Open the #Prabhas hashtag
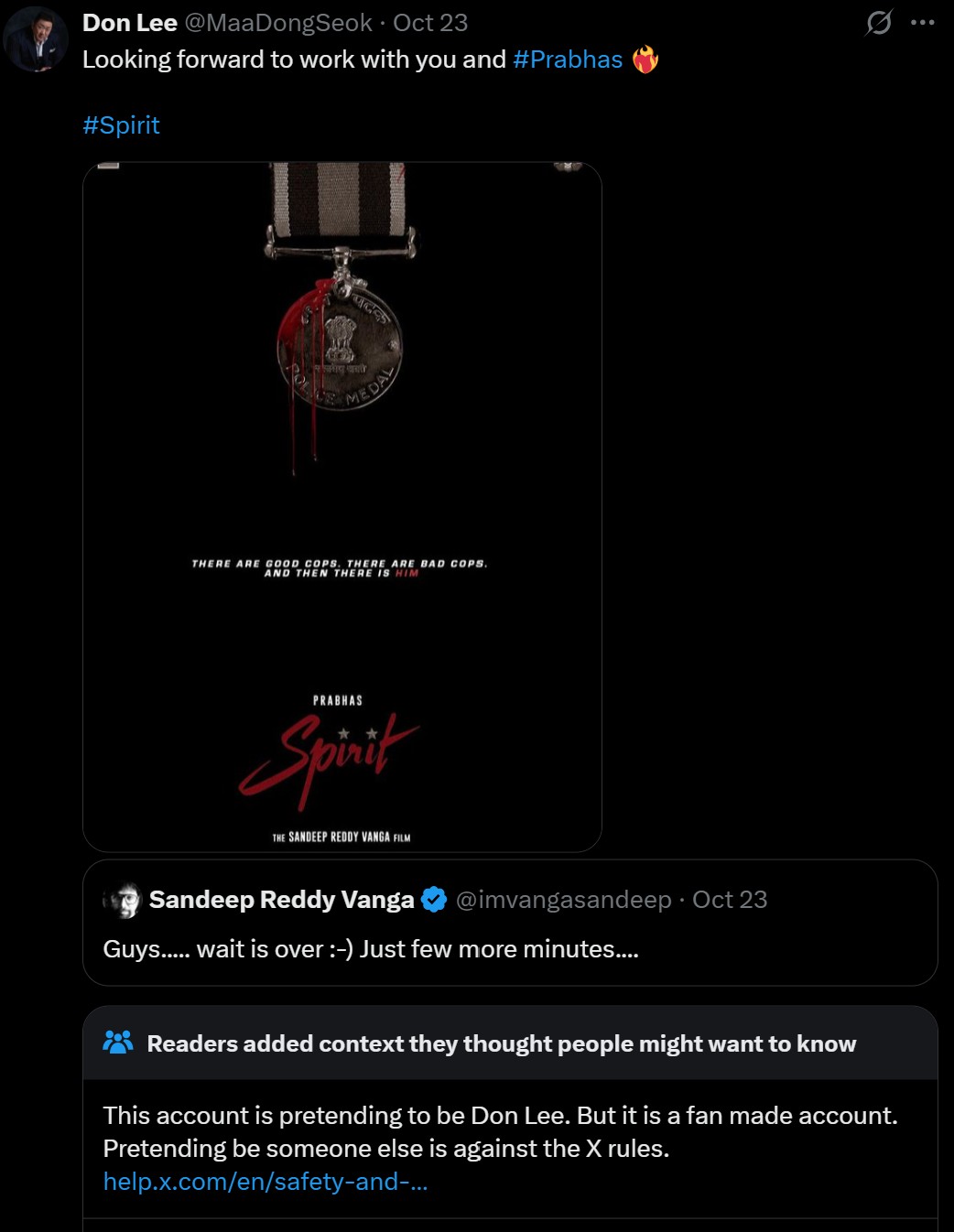954x1232 pixels. [x=568, y=59]
